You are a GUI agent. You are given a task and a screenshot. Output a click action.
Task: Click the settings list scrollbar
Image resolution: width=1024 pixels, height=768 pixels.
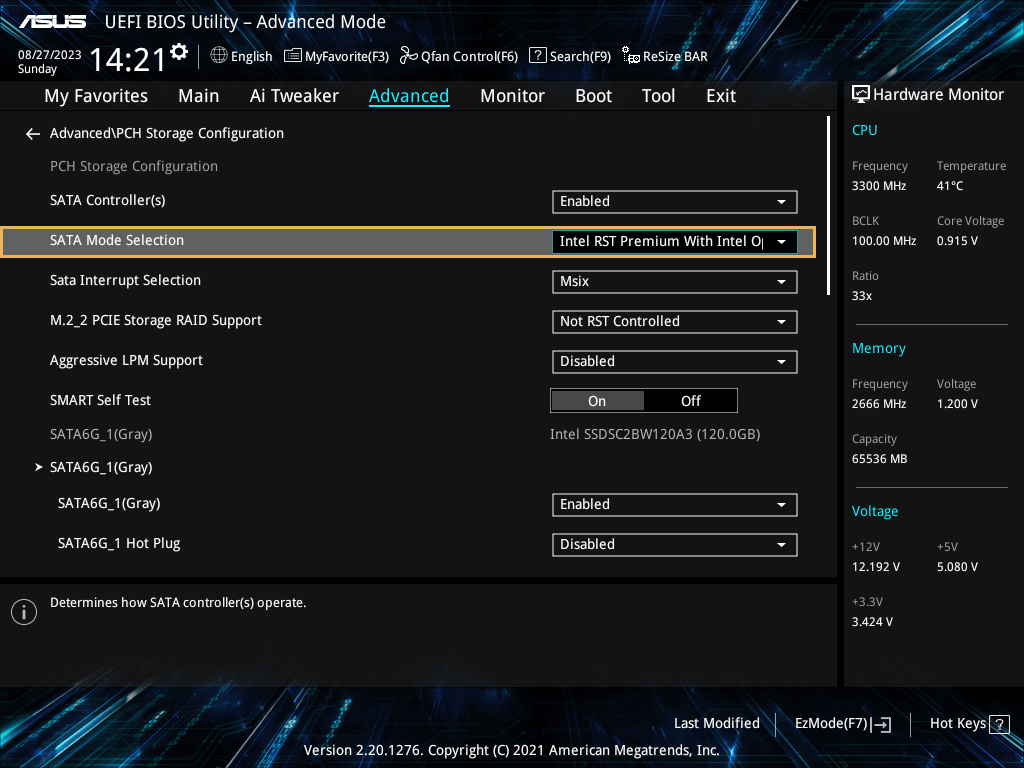click(x=828, y=206)
